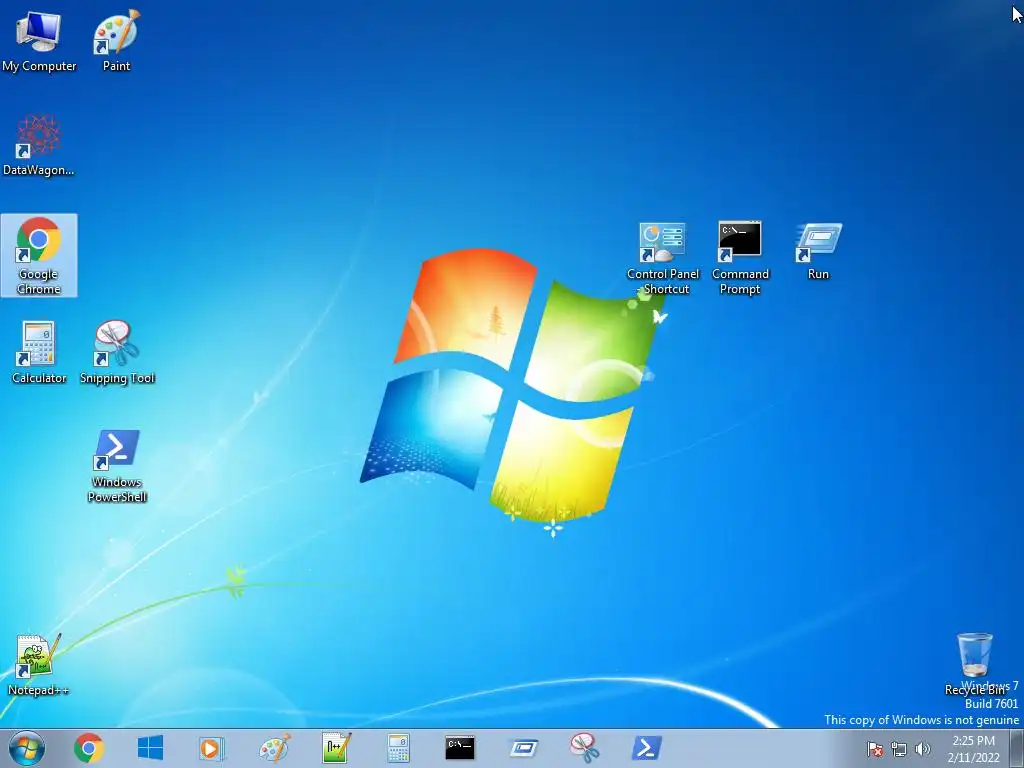Open the Start menu orb

tap(27, 748)
